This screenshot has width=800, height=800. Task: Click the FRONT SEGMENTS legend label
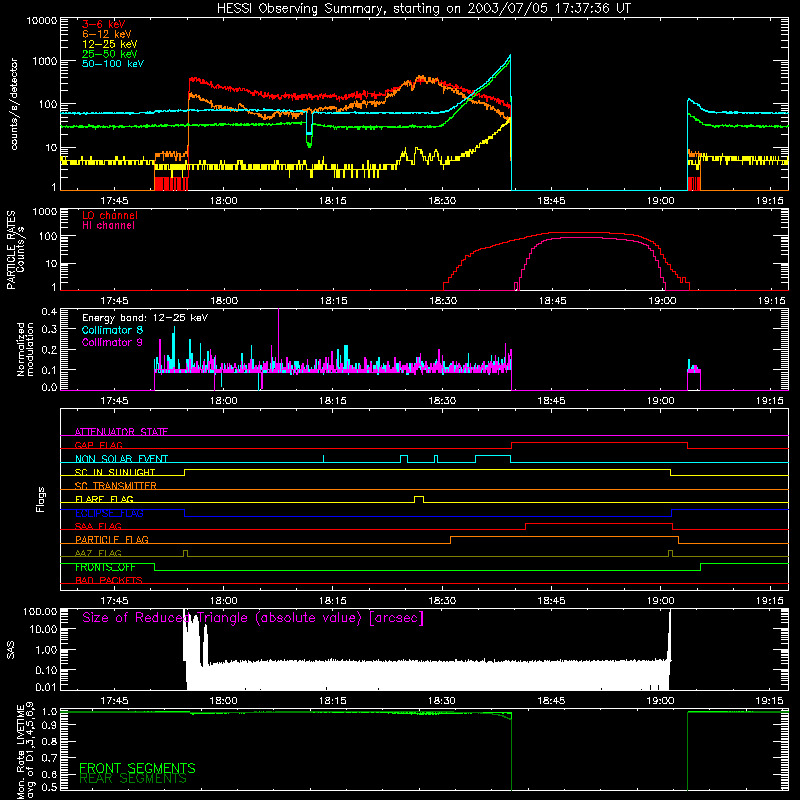click(137, 768)
